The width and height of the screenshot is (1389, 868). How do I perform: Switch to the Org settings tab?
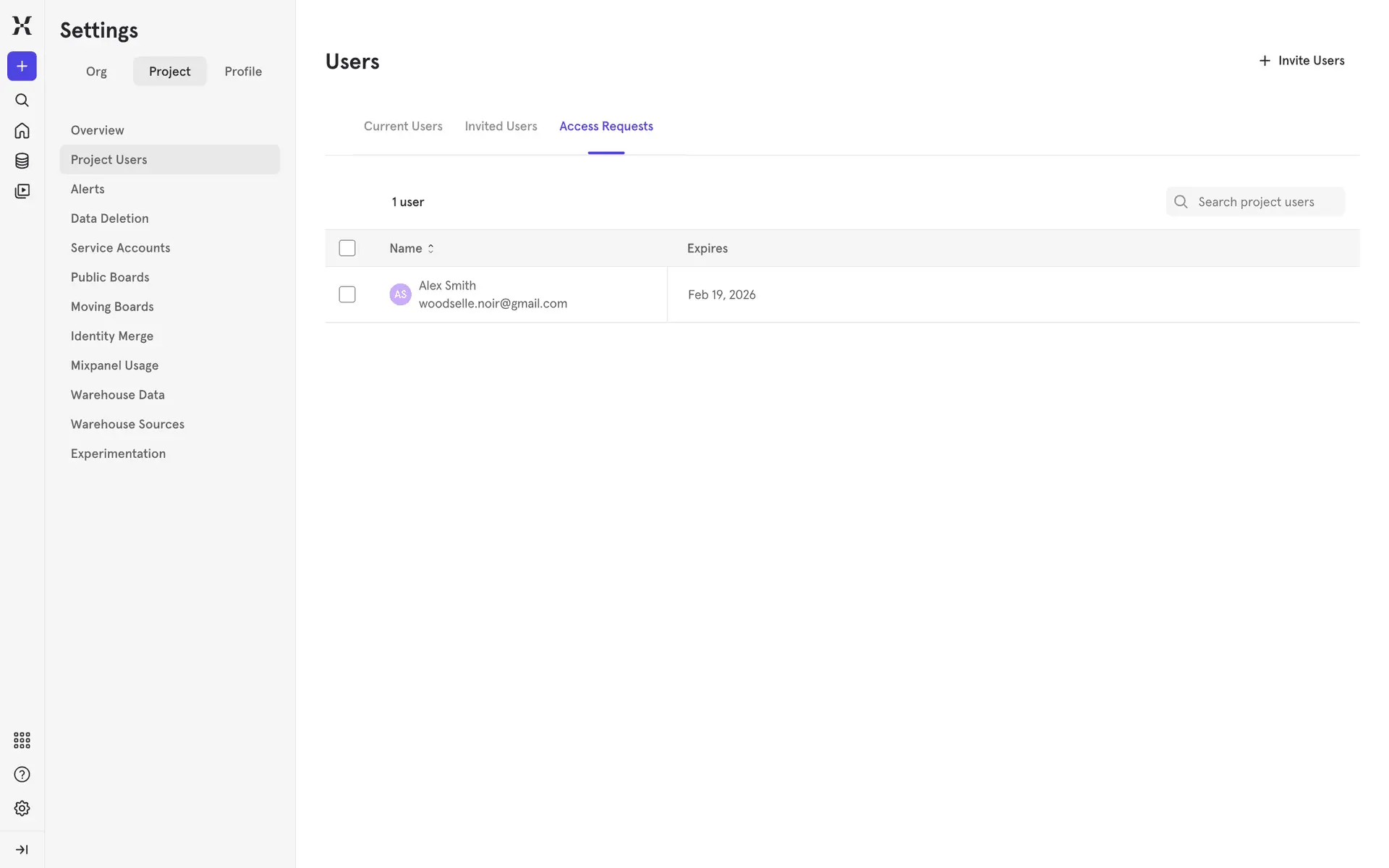(96, 72)
